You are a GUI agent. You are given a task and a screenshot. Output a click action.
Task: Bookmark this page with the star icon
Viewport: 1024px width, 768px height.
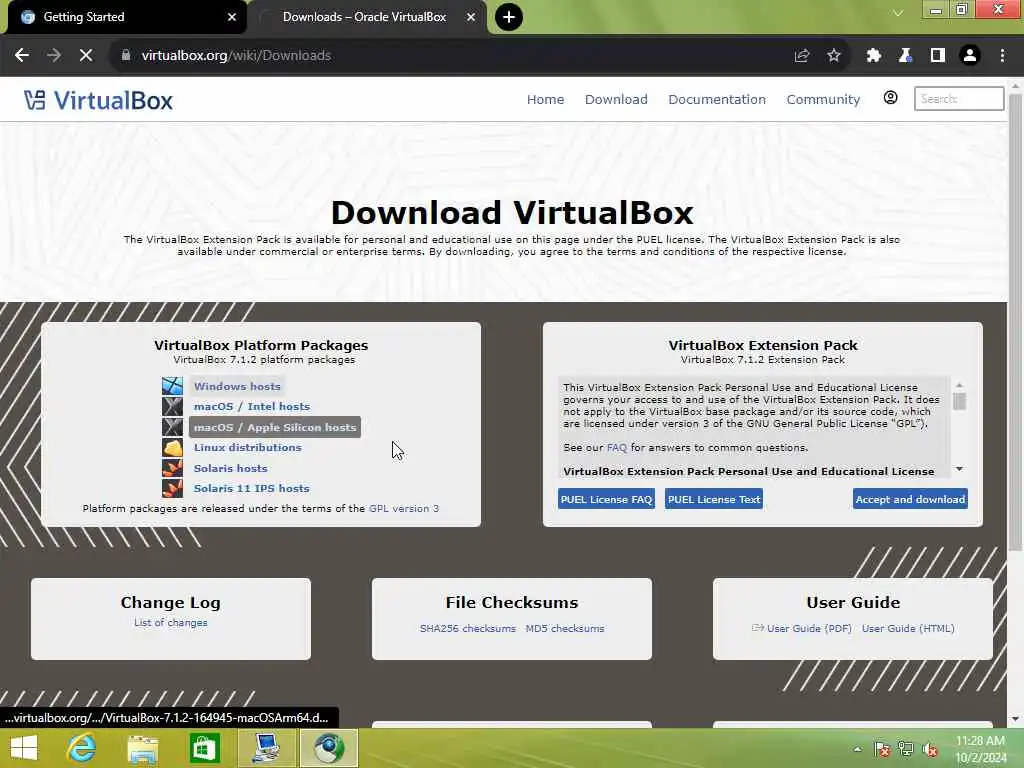[x=834, y=56]
